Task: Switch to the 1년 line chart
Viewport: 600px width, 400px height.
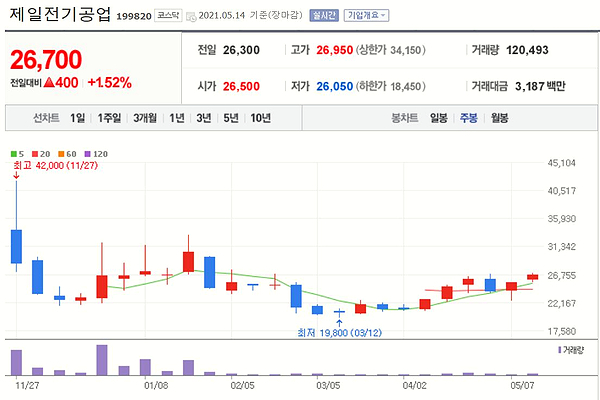Action: pos(177,118)
